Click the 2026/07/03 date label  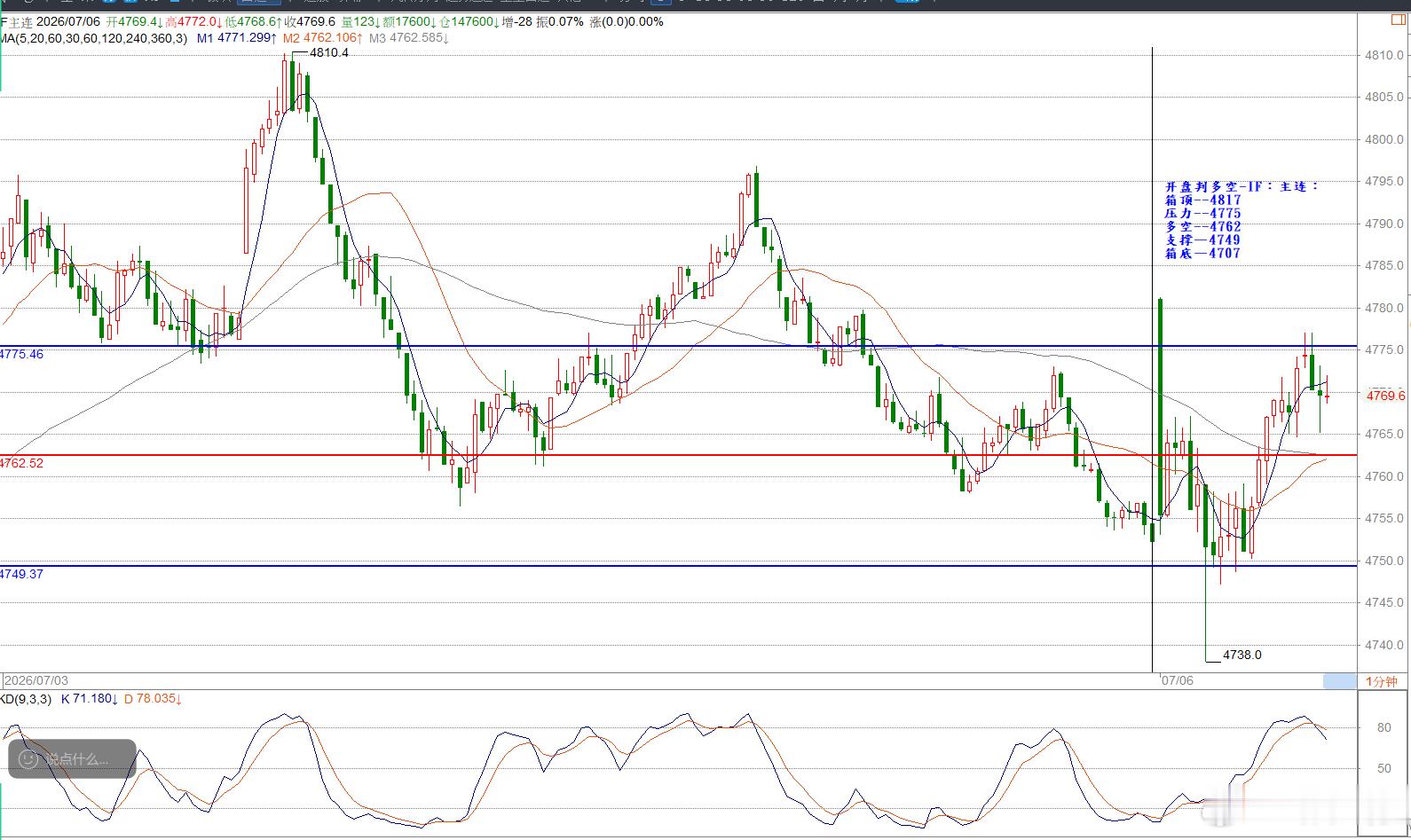tap(35, 680)
